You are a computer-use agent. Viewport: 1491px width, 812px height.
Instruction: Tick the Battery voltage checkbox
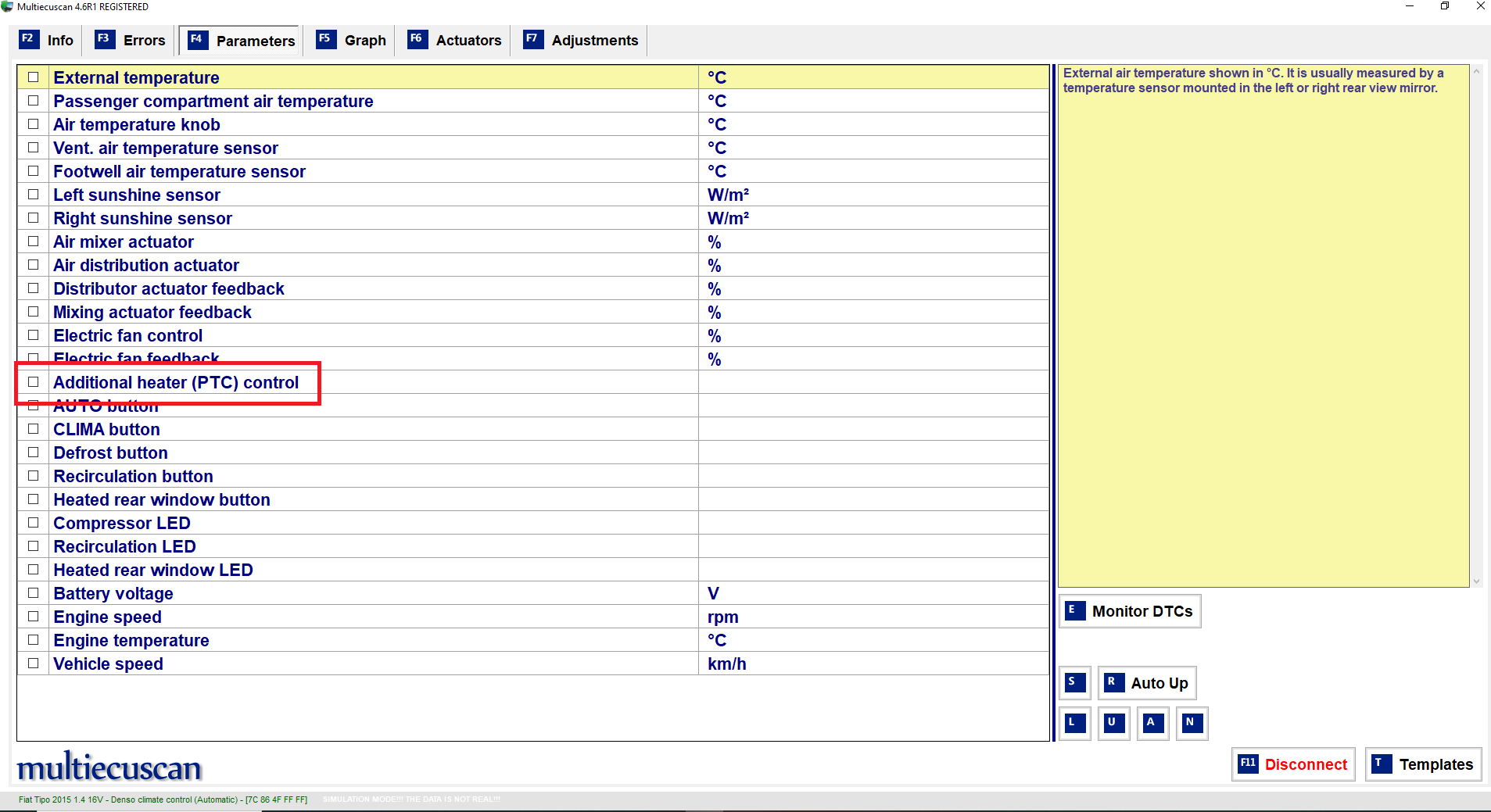pos(34,593)
